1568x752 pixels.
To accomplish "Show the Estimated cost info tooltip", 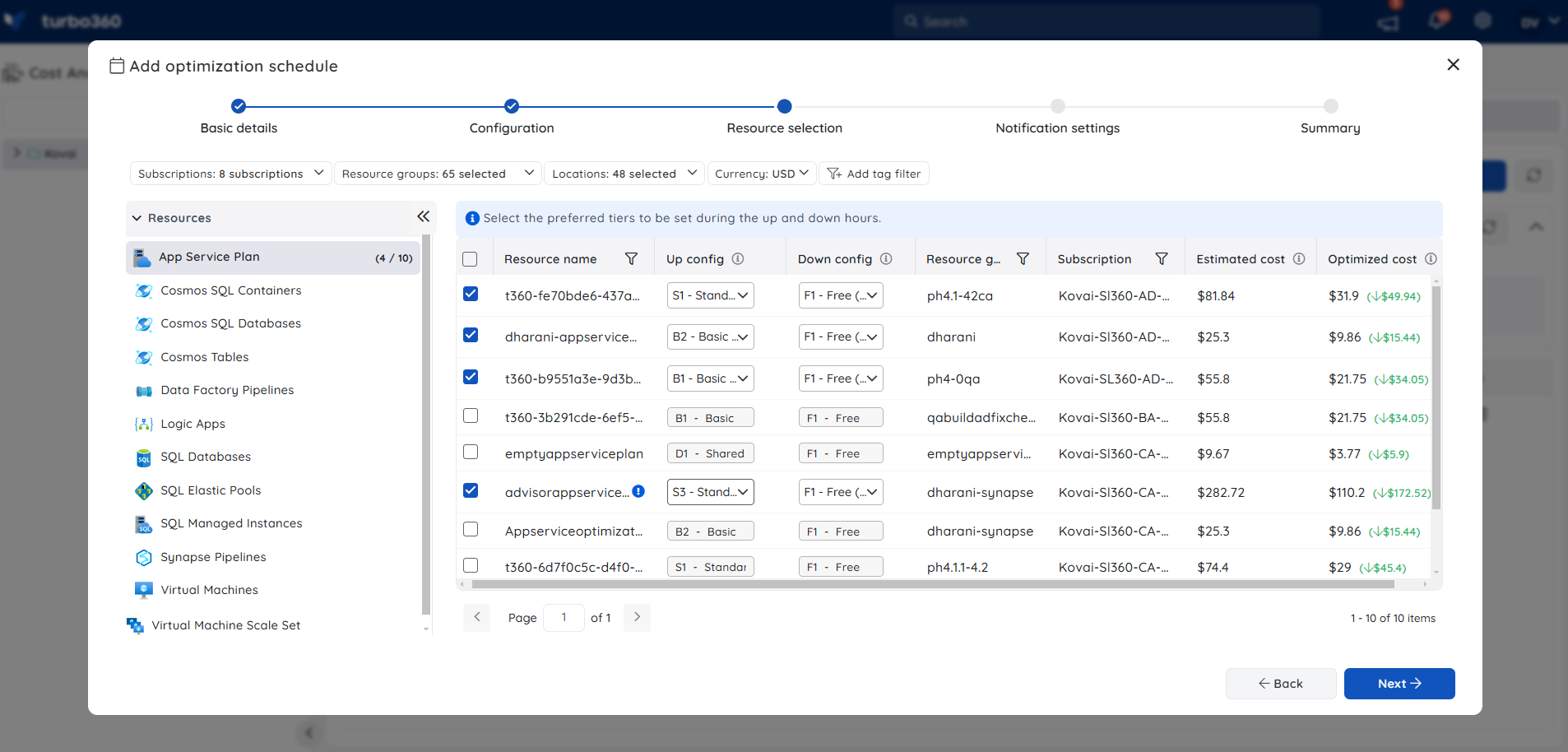I will [1299, 258].
